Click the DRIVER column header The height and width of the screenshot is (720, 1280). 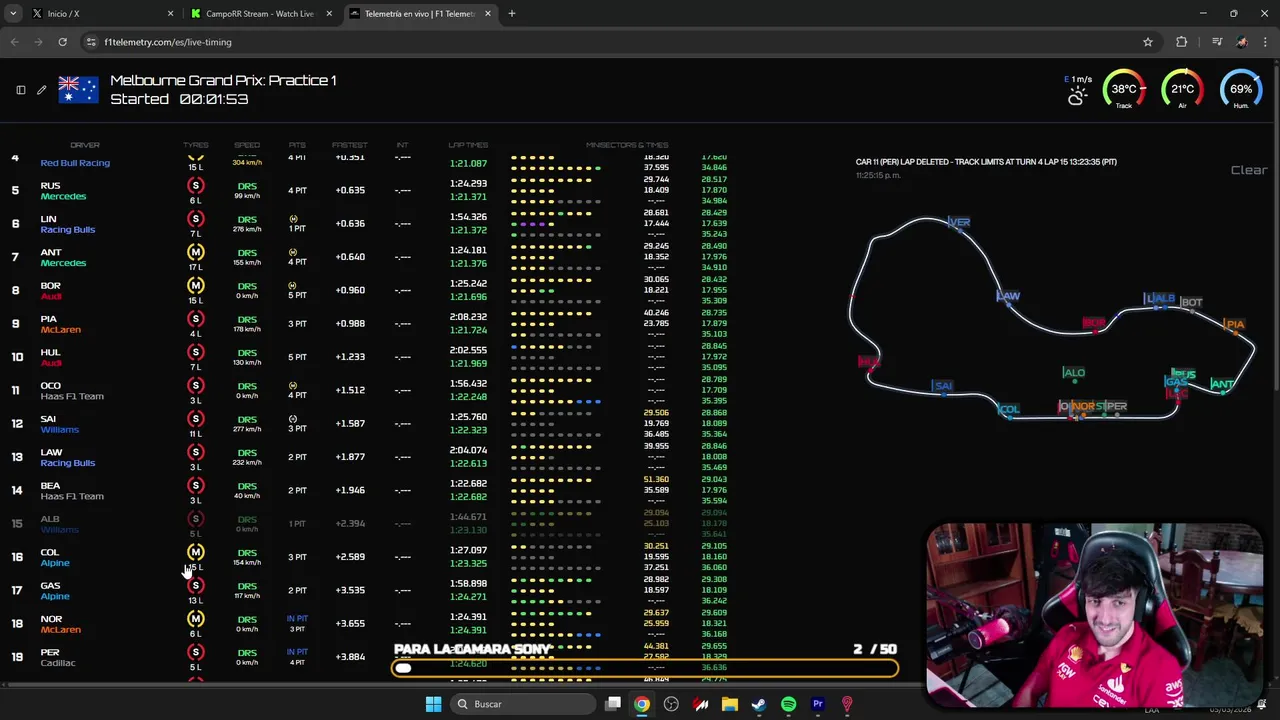pos(85,145)
